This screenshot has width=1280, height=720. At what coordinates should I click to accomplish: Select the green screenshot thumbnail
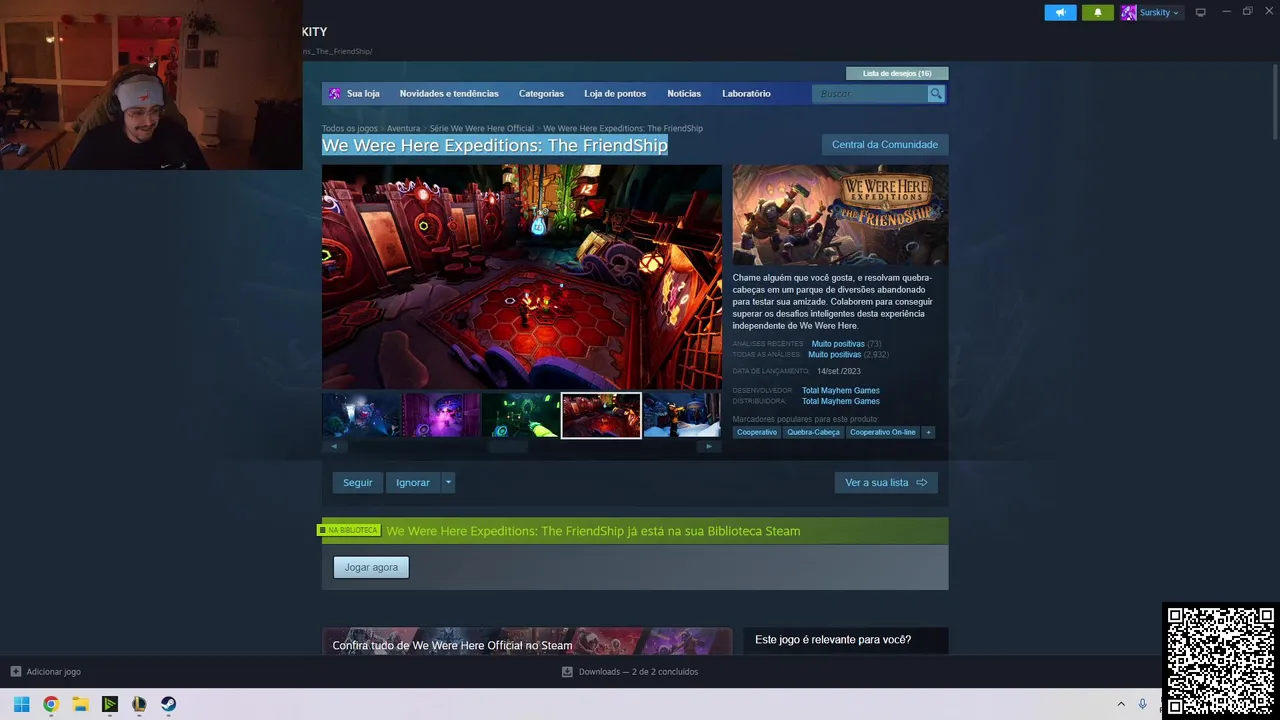(521, 415)
